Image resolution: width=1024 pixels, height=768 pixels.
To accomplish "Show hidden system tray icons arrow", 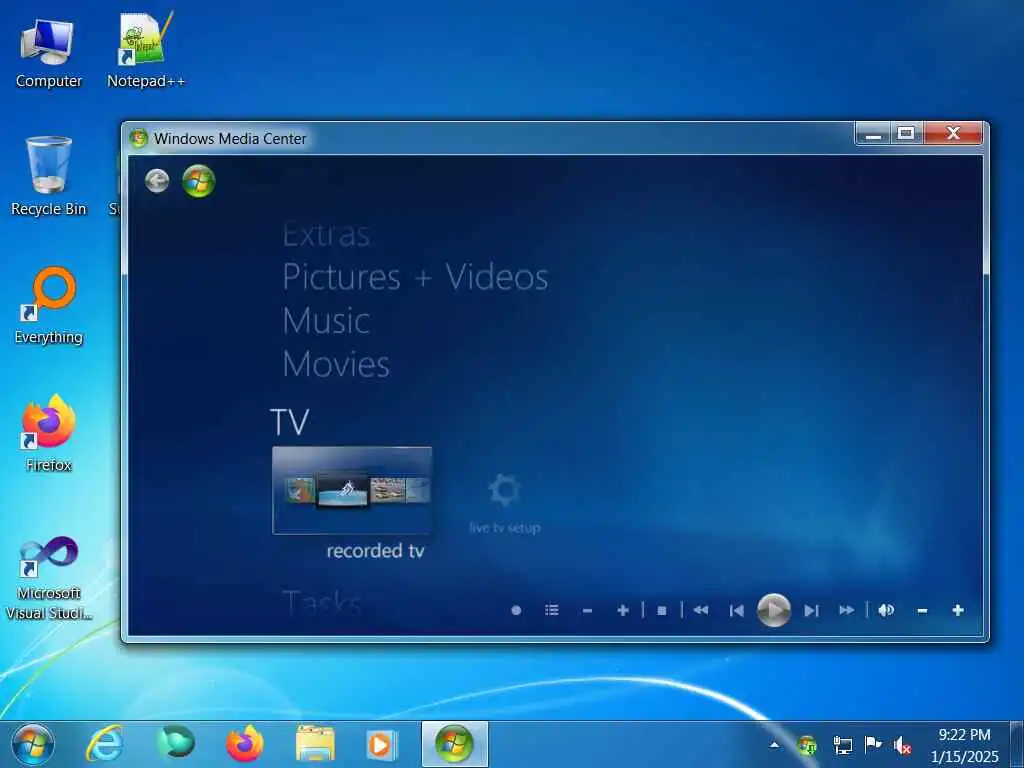I will (x=774, y=744).
